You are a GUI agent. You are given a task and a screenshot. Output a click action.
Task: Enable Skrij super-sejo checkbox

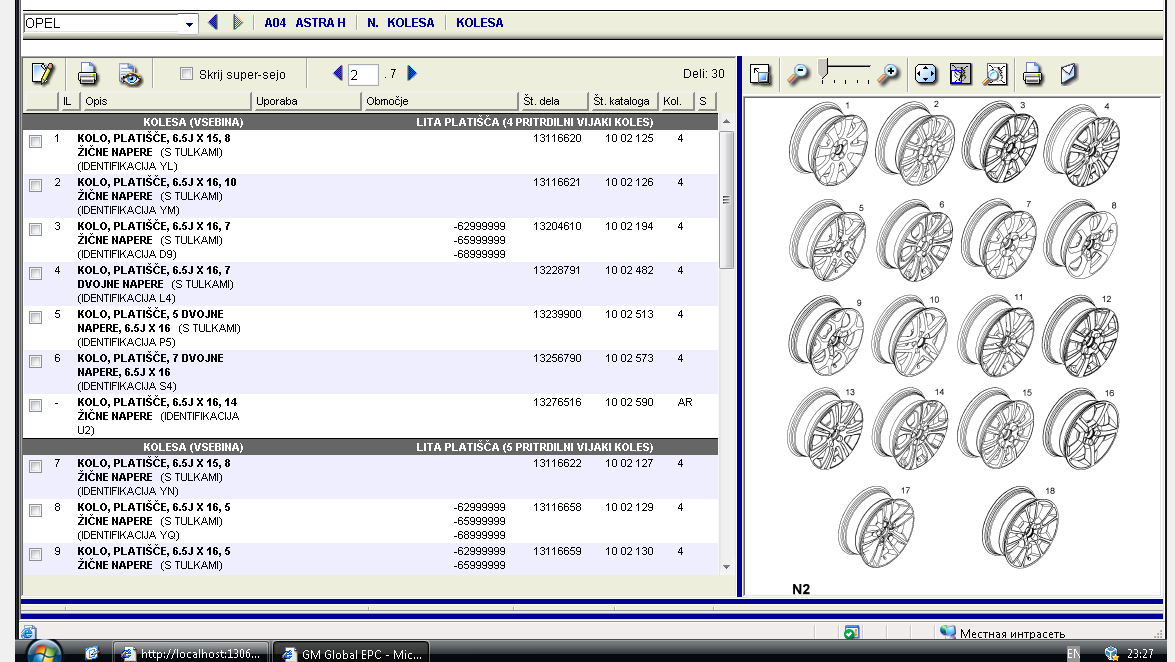click(187, 73)
